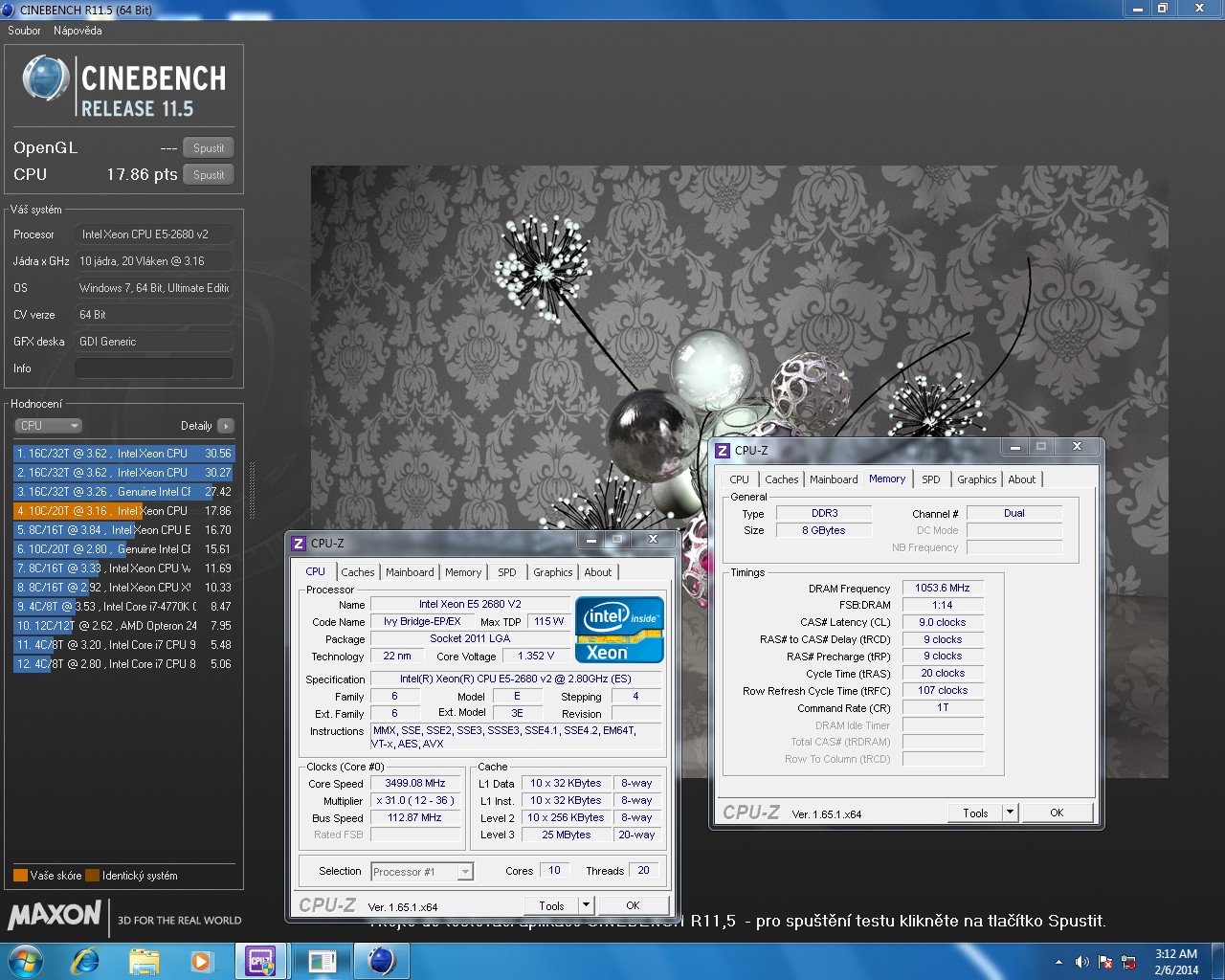Click the Z icon in the CPU-Z processor window title bar
Image resolution: width=1225 pixels, height=980 pixels.
(x=299, y=543)
